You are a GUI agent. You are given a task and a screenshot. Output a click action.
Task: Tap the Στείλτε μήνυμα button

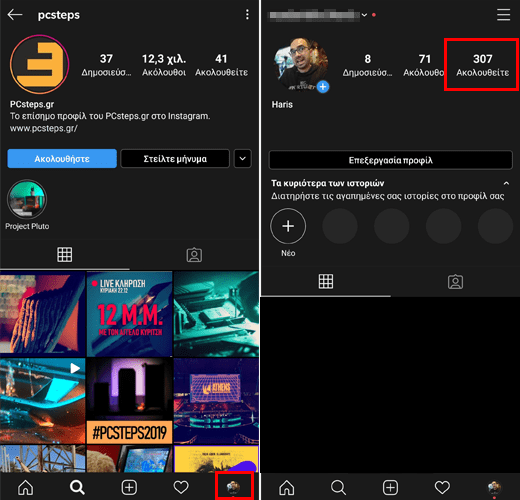(x=175, y=159)
